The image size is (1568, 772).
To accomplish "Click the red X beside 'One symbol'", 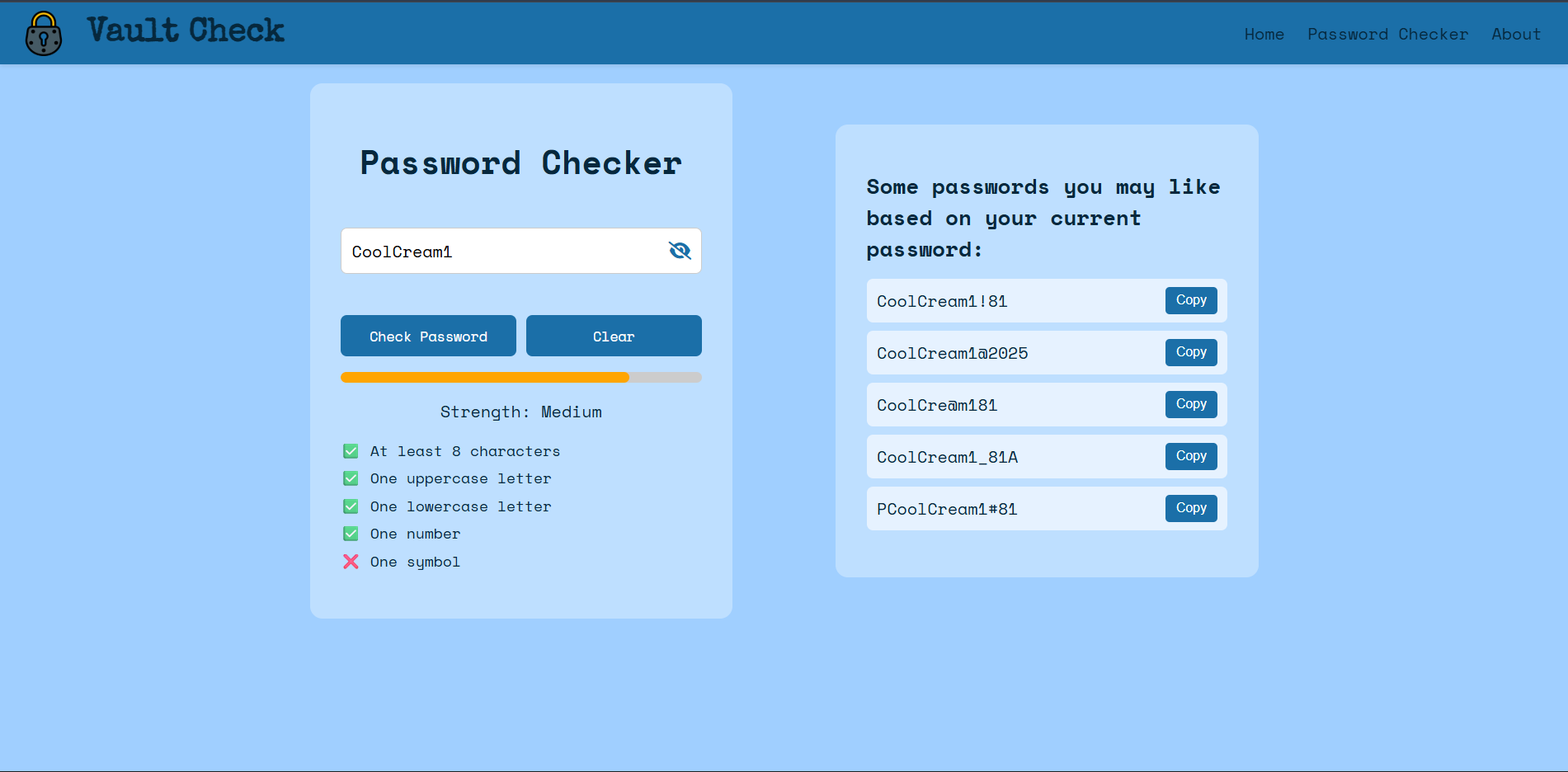I will (351, 562).
